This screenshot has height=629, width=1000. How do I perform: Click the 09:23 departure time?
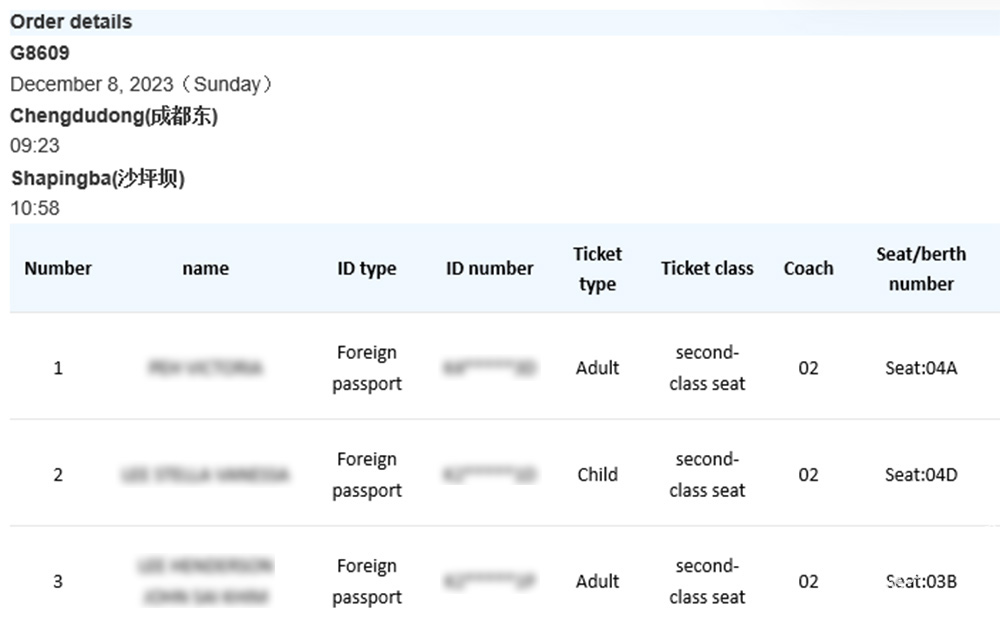coord(35,146)
